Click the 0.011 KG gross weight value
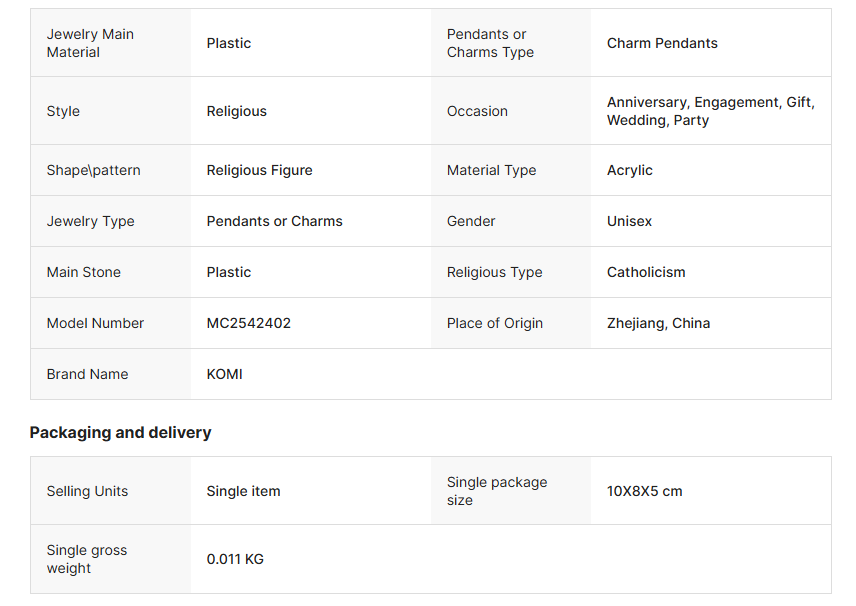The image size is (856, 606). point(235,559)
